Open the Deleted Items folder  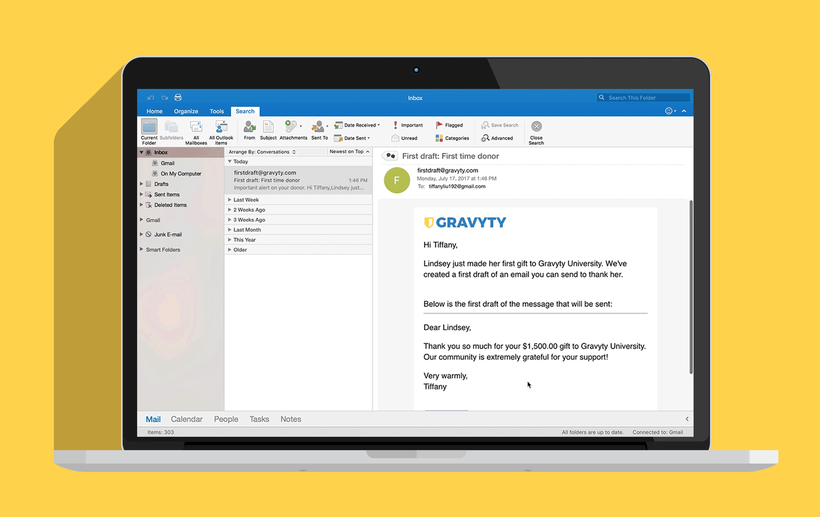170,205
